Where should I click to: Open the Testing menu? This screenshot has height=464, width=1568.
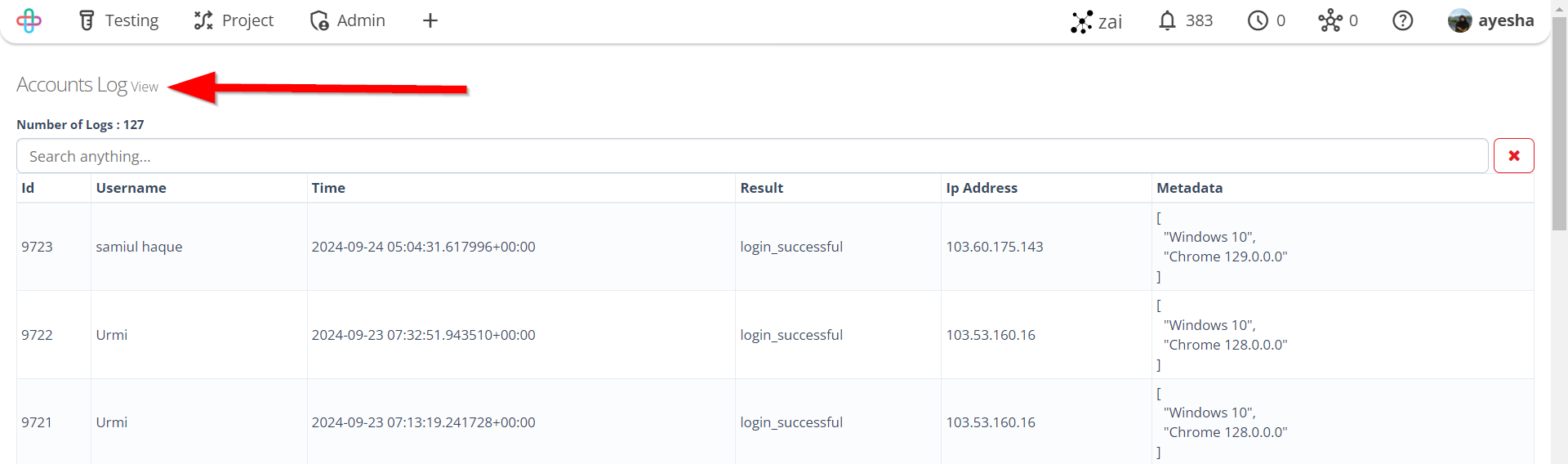118,20
